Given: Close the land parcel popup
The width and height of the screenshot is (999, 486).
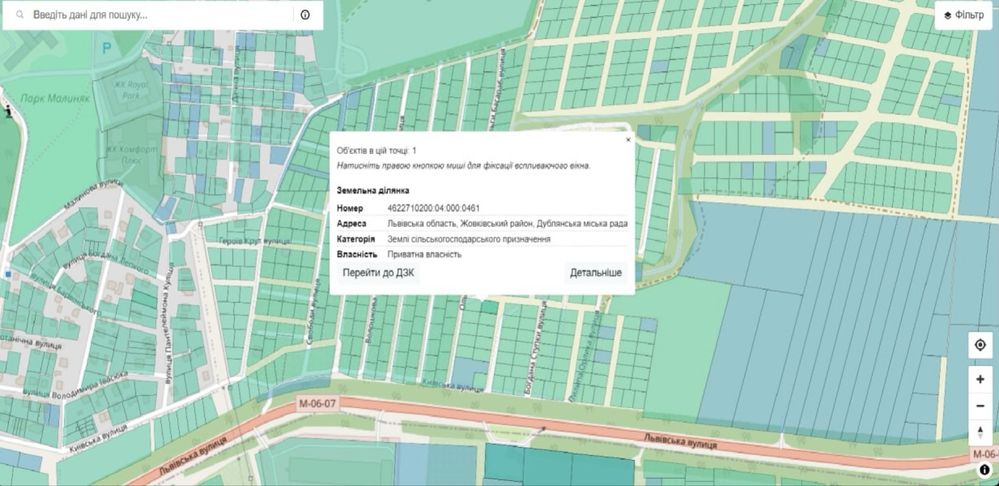Looking at the screenshot, I should click(628, 139).
